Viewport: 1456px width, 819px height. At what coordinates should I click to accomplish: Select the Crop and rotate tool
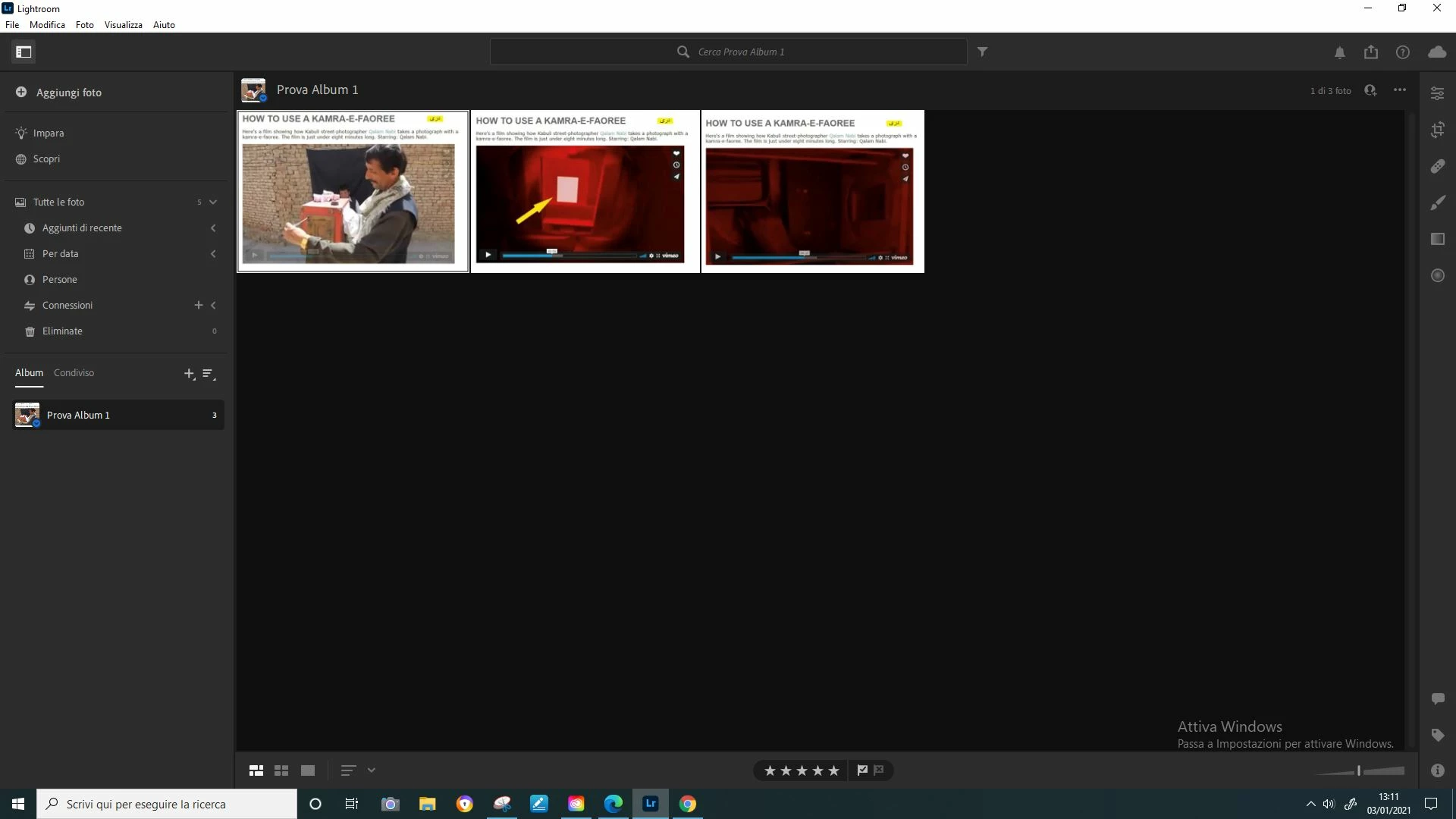click(1437, 130)
